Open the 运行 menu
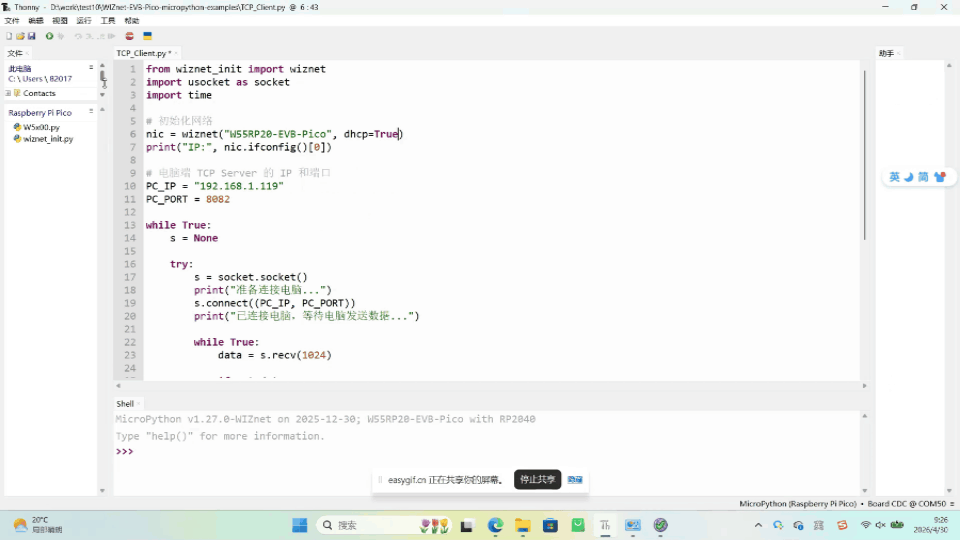 point(84,21)
